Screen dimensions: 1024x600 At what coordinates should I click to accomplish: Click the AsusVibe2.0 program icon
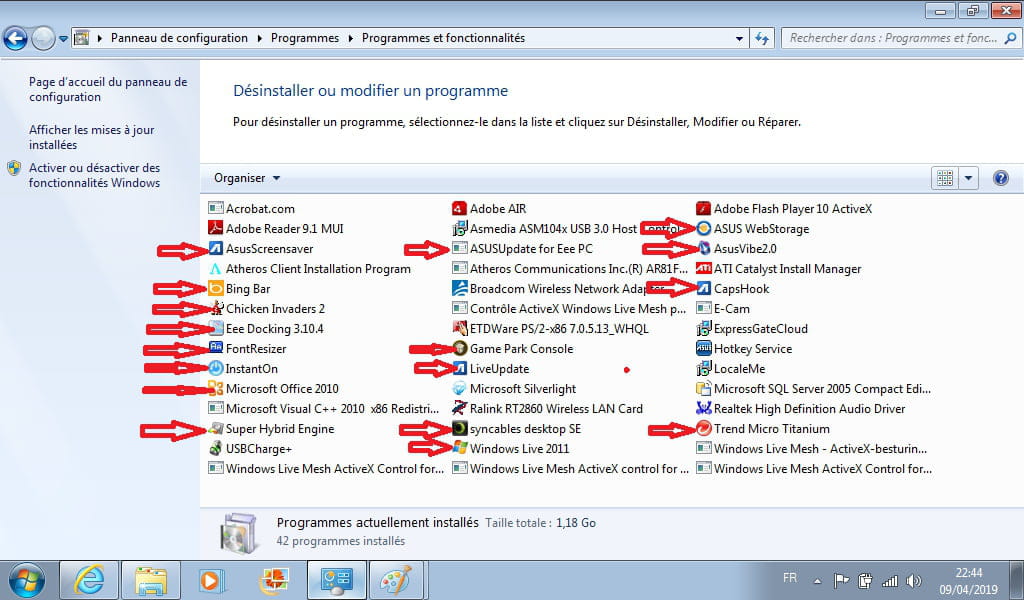coord(703,248)
